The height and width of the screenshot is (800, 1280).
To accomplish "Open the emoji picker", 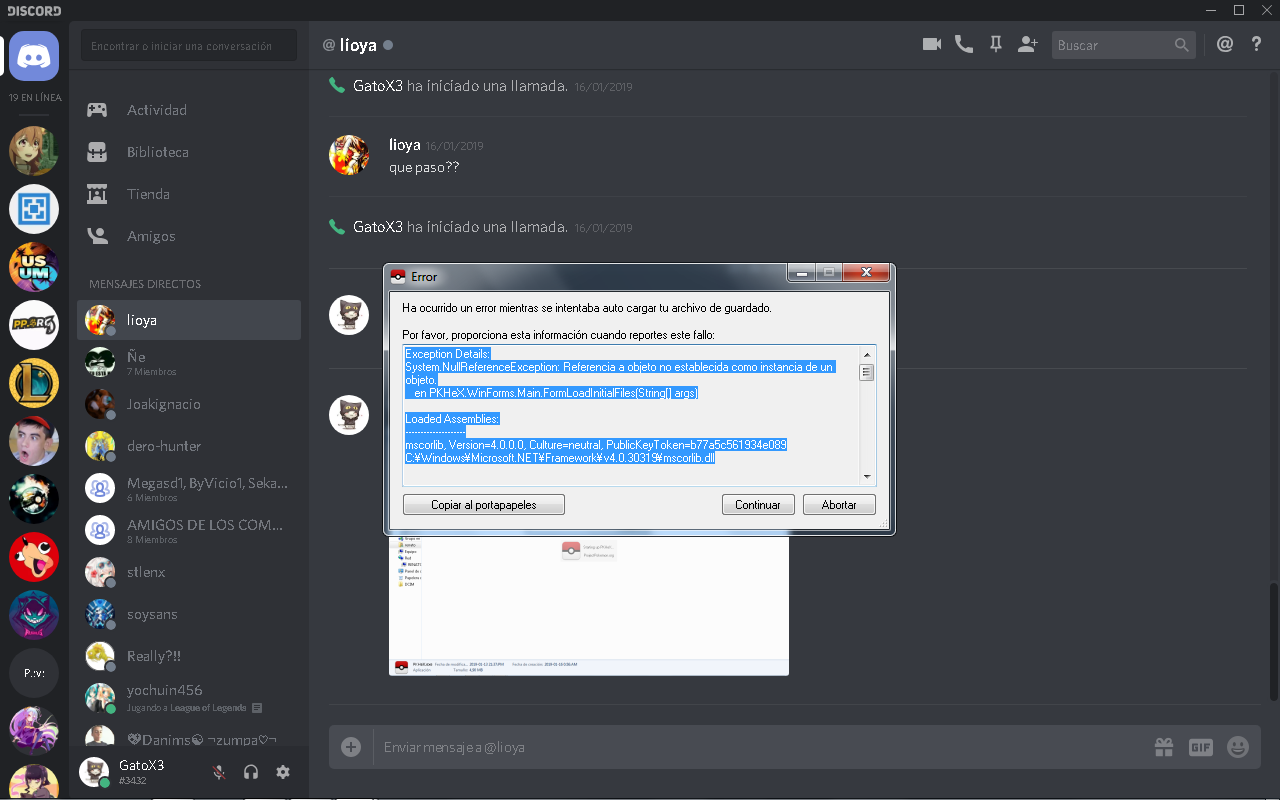I will point(1238,747).
